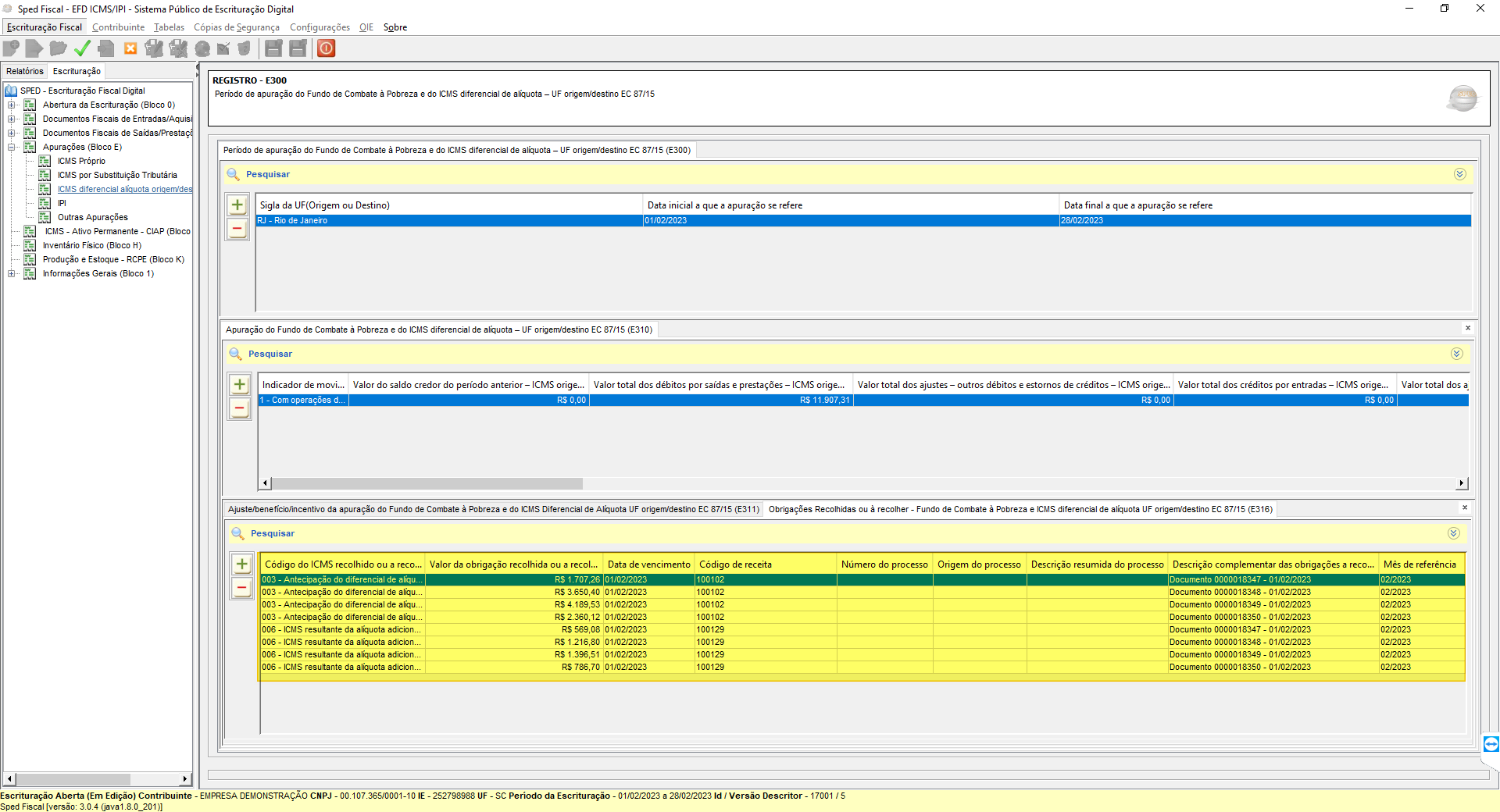The height and width of the screenshot is (812, 1500).
Task: Select the row with value R$ 3.650,40
Action: [x=862, y=593]
